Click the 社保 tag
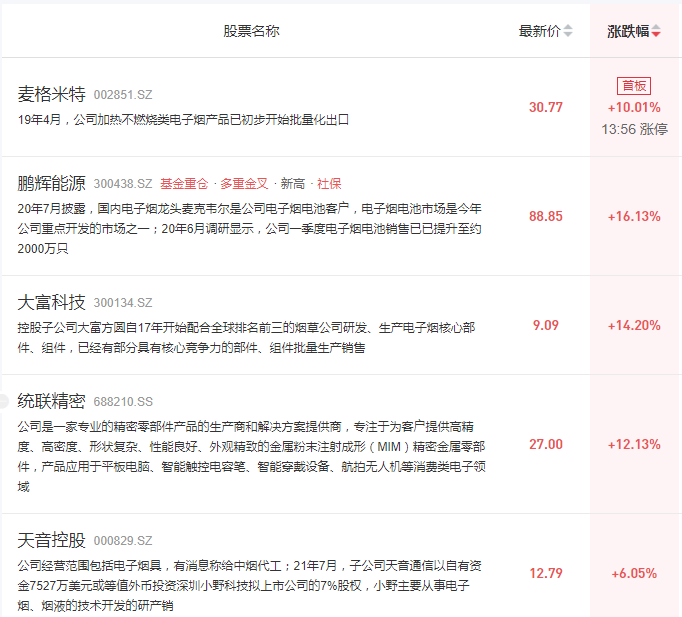The image size is (682, 617). (x=329, y=184)
